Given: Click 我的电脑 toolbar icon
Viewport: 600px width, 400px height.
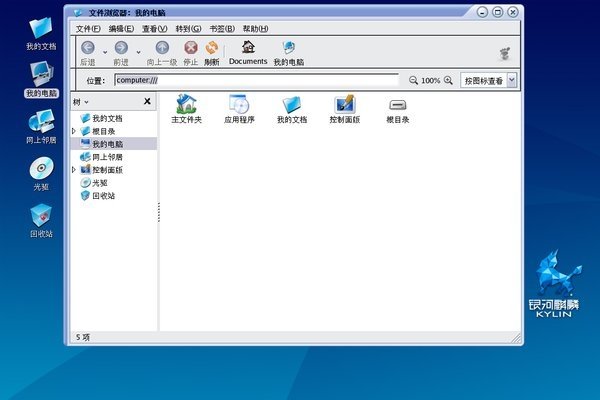Looking at the screenshot, I should [x=289, y=53].
